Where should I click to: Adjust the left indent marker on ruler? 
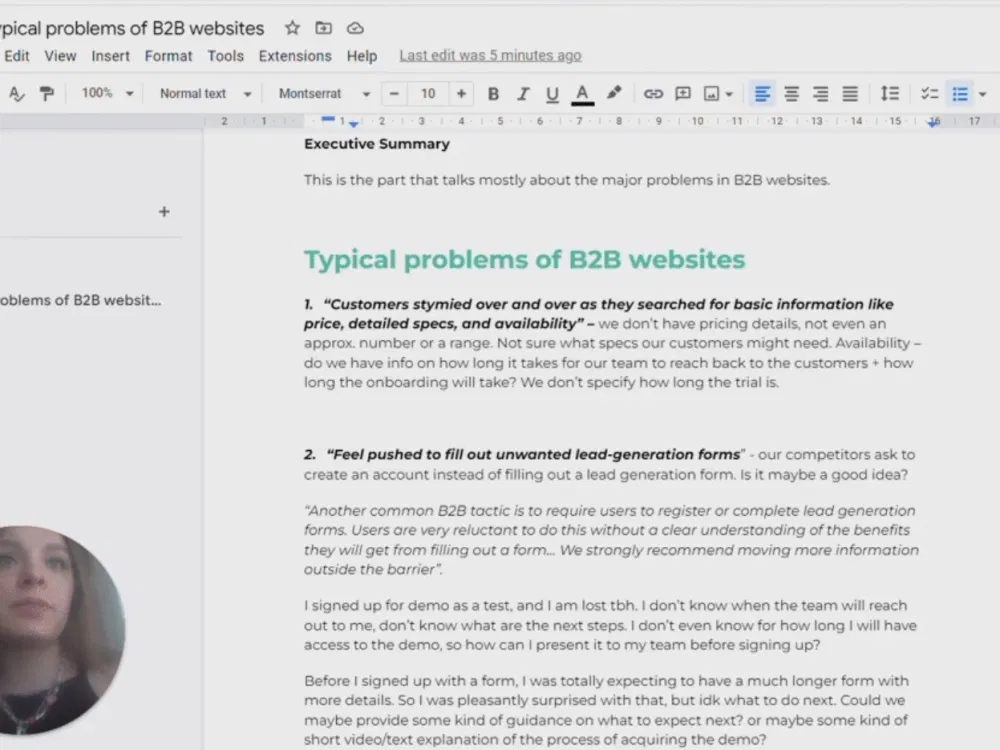pyautogui.click(x=353, y=124)
